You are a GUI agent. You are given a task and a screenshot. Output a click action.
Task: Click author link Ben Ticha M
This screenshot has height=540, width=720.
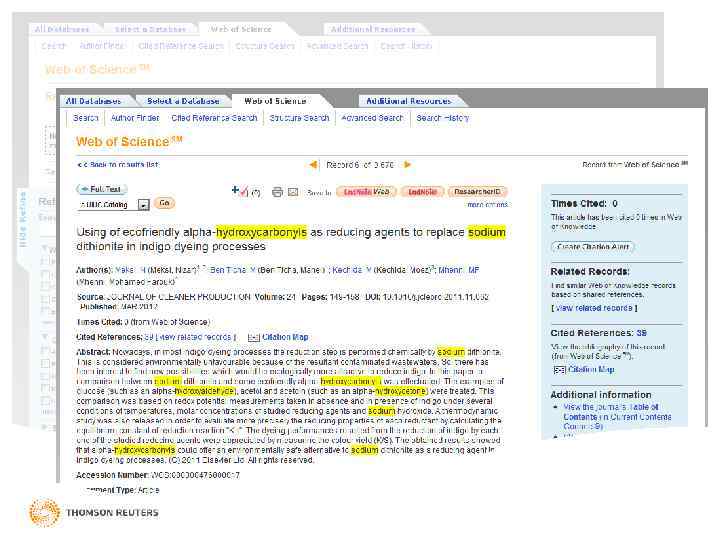pos(233,270)
